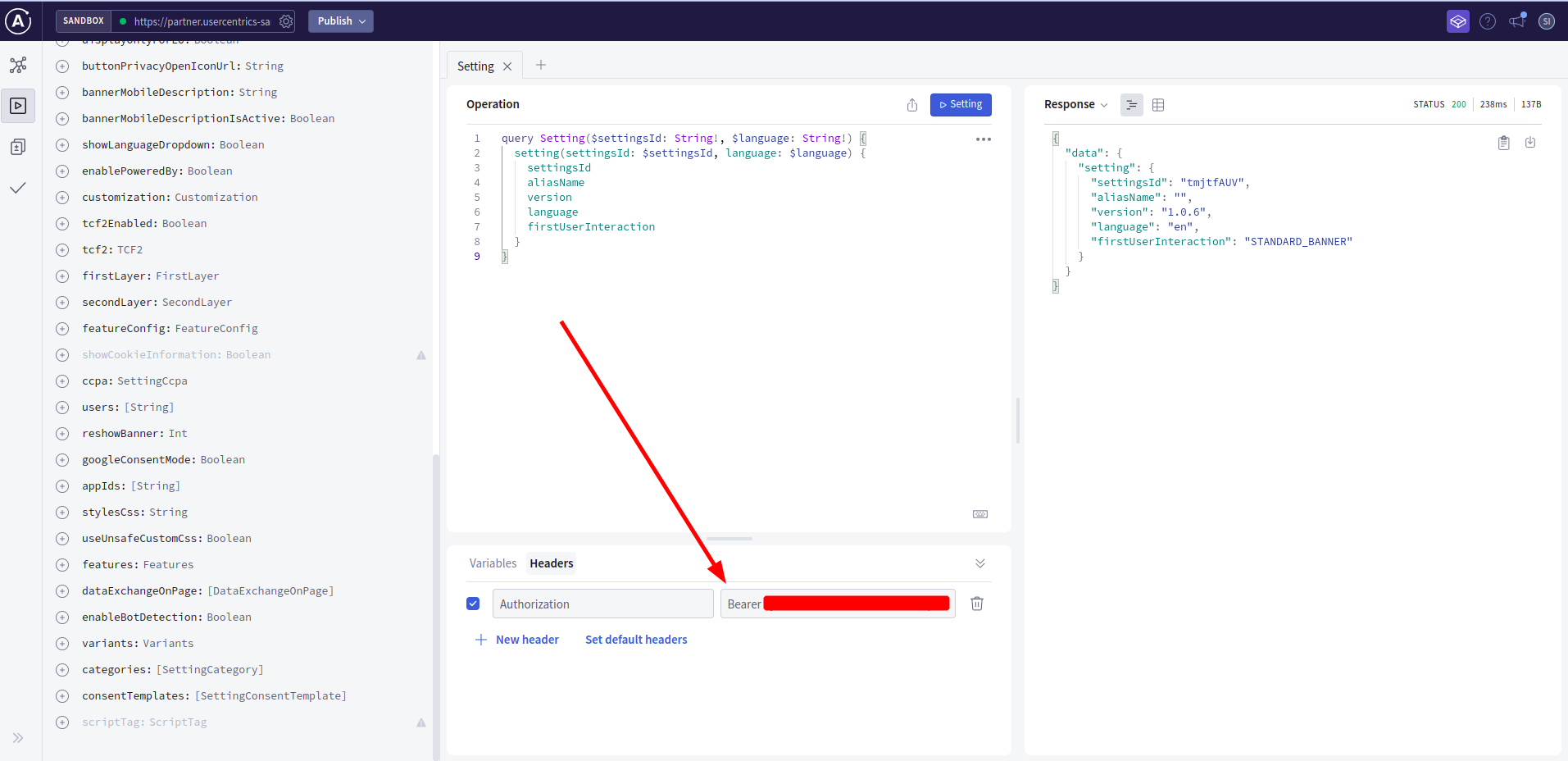The height and width of the screenshot is (761, 1568).
Task: Switch response to table view icon
Action: pos(1158,105)
